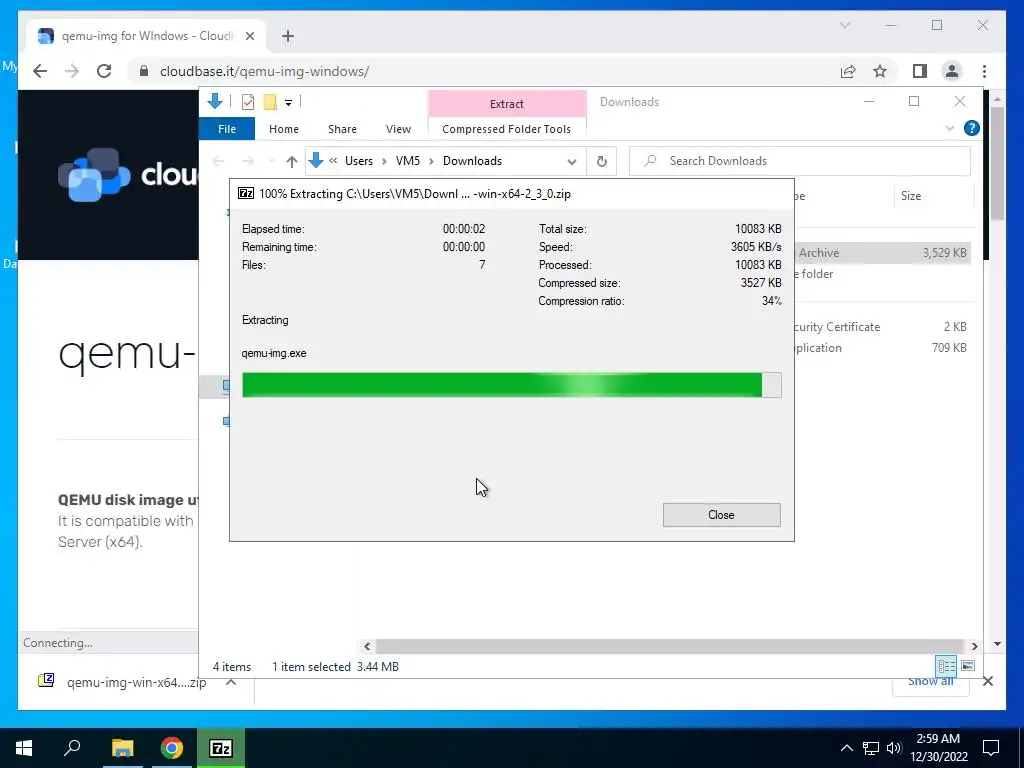Viewport: 1024px width, 768px height.
Task: Click Users in the address breadcrumb
Action: [359, 161]
